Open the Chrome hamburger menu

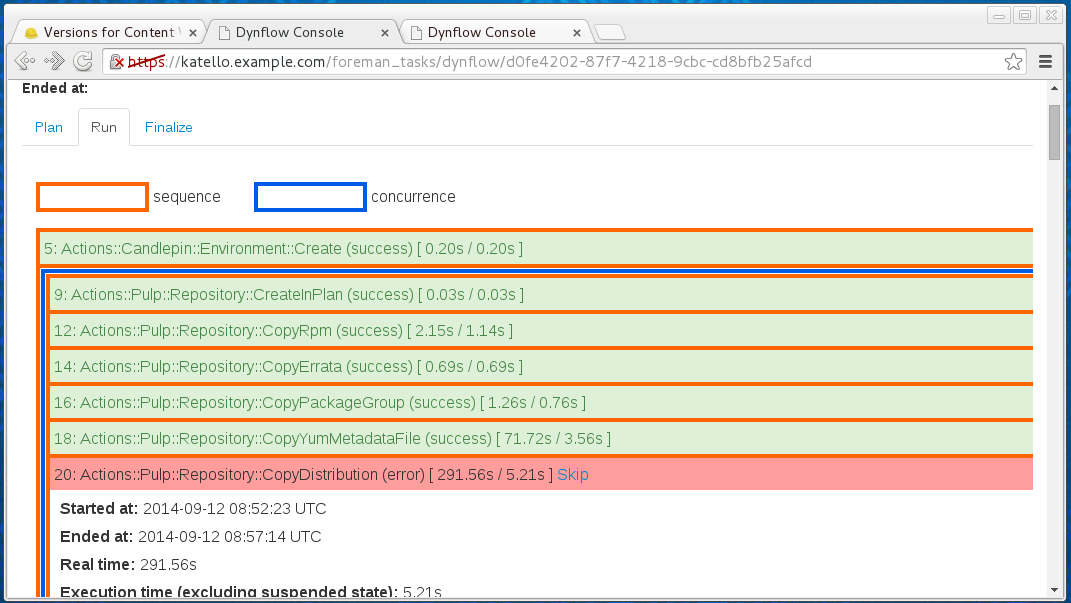click(x=1046, y=62)
